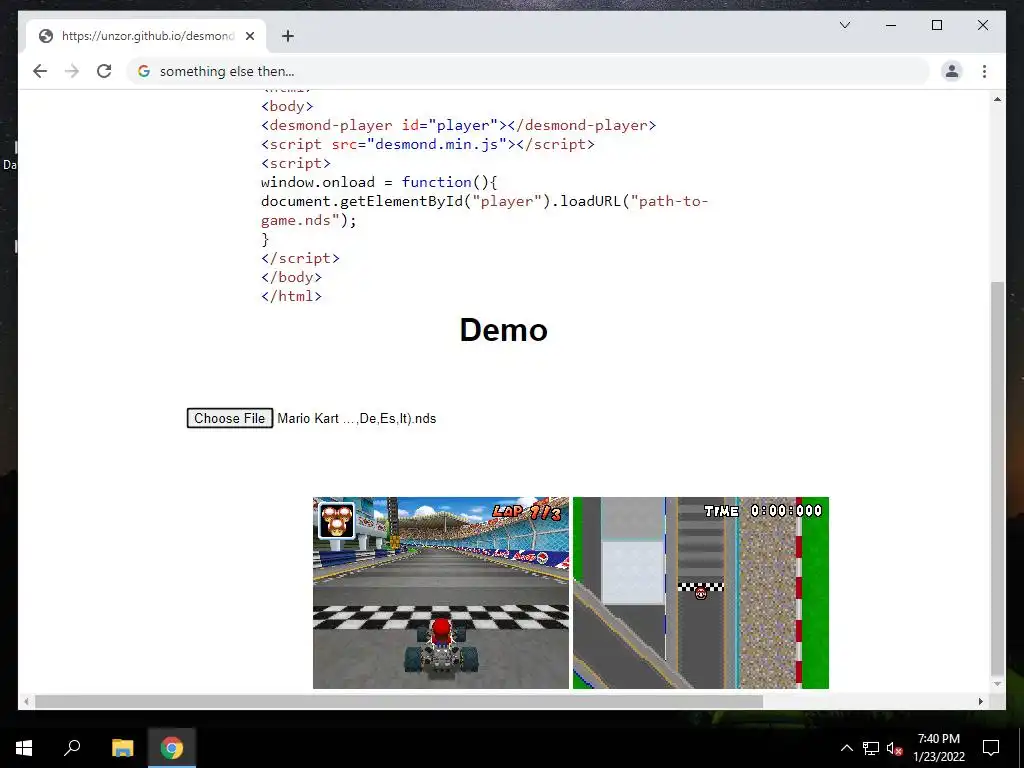The height and width of the screenshot is (768, 1024).
Task: Open the clock showing 7:40 PM
Action: [x=939, y=748]
